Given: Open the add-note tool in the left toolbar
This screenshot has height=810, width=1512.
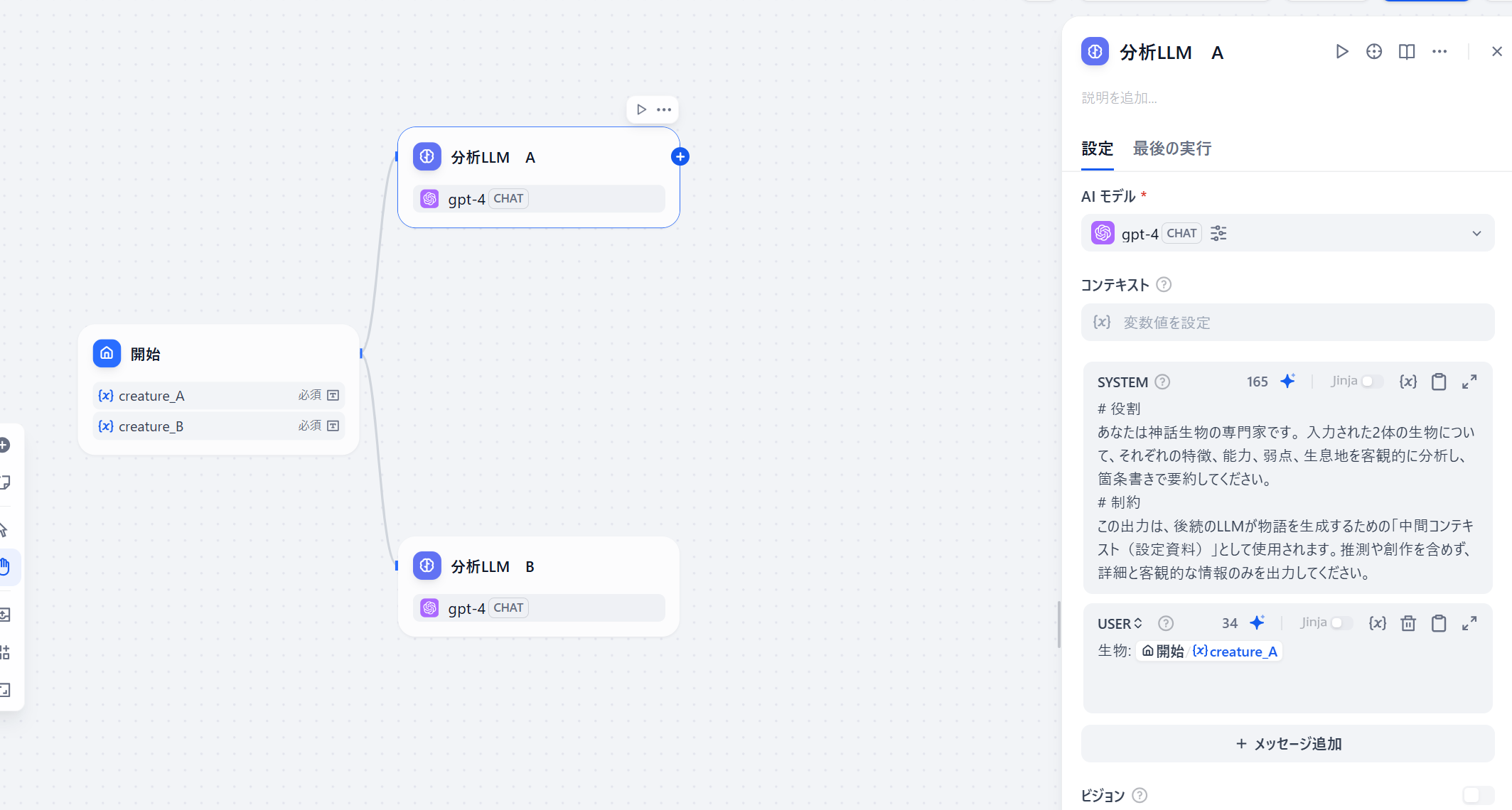Looking at the screenshot, I should click(x=5, y=482).
